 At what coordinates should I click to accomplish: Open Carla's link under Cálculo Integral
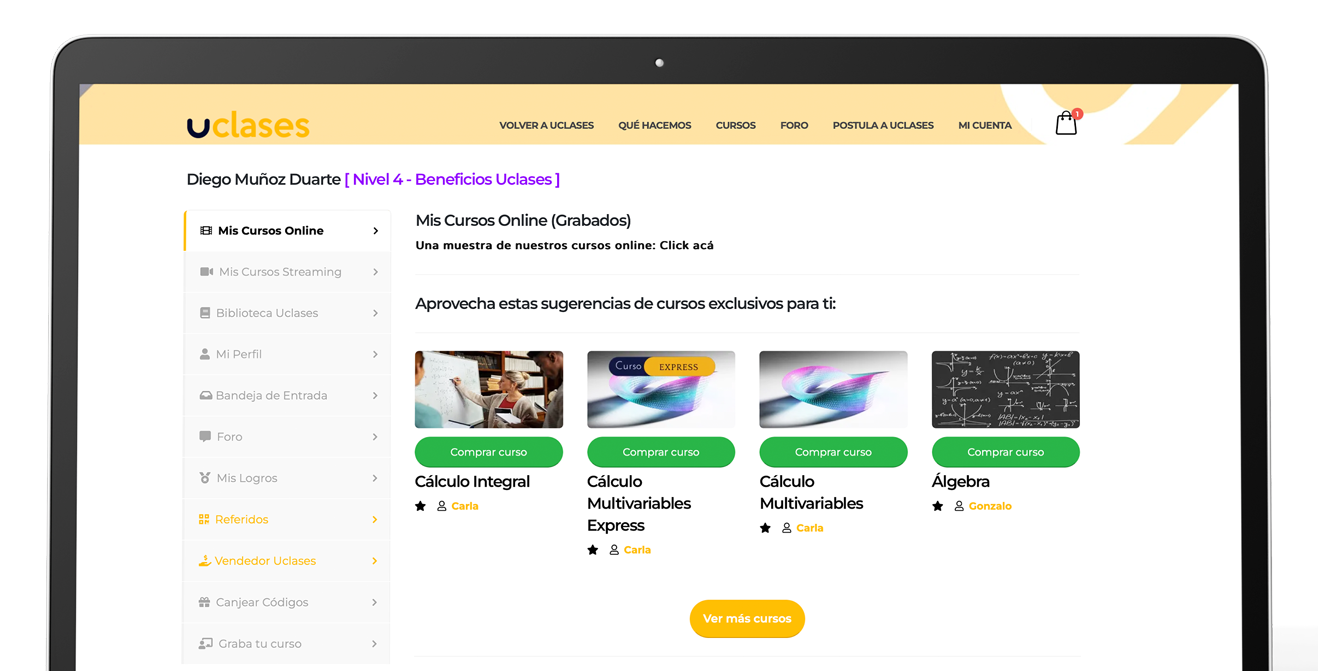coord(465,506)
